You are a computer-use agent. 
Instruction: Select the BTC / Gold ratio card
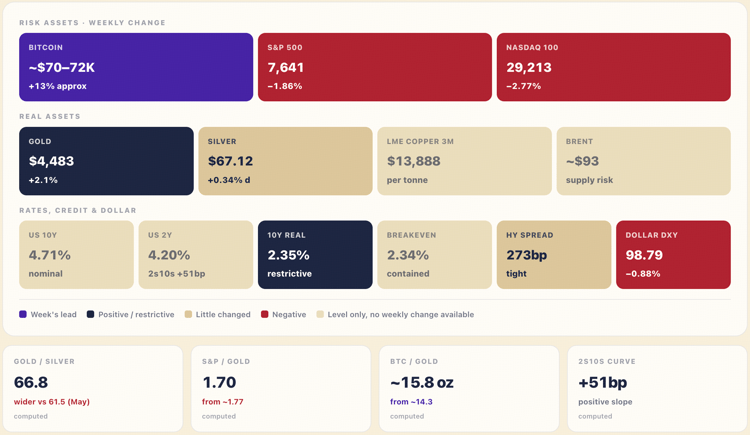(469, 389)
